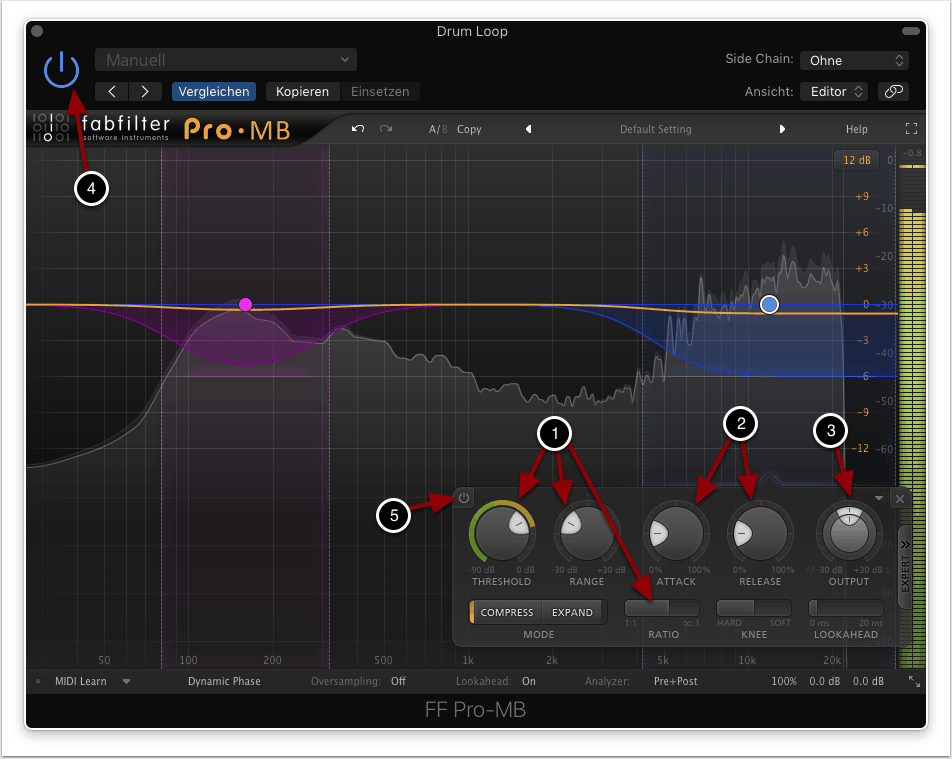Viewport: 952px width, 759px height.
Task: Select COMPRESS mode
Action: point(506,612)
